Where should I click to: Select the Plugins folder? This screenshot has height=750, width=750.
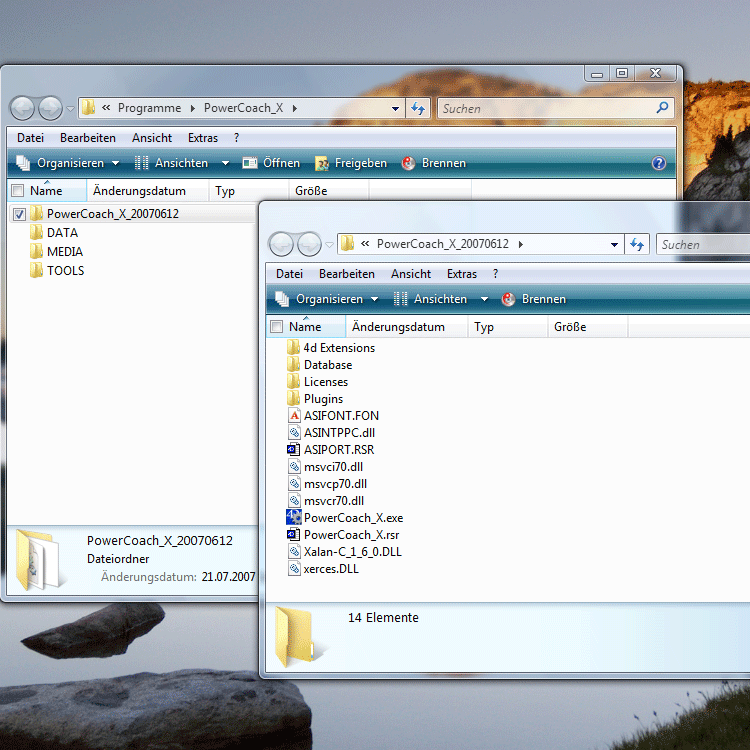coord(315,399)
